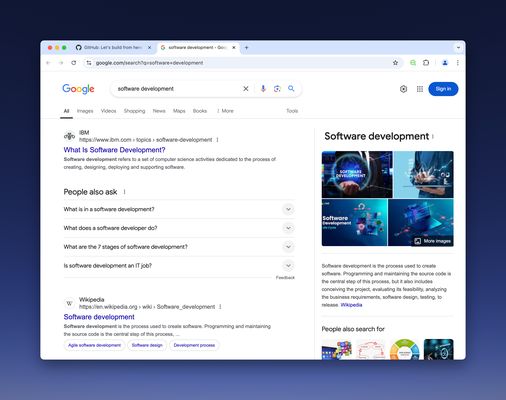Open the More search filters dropdown
This screenshot has width=506, height=400.
click(x=225, y=111)
